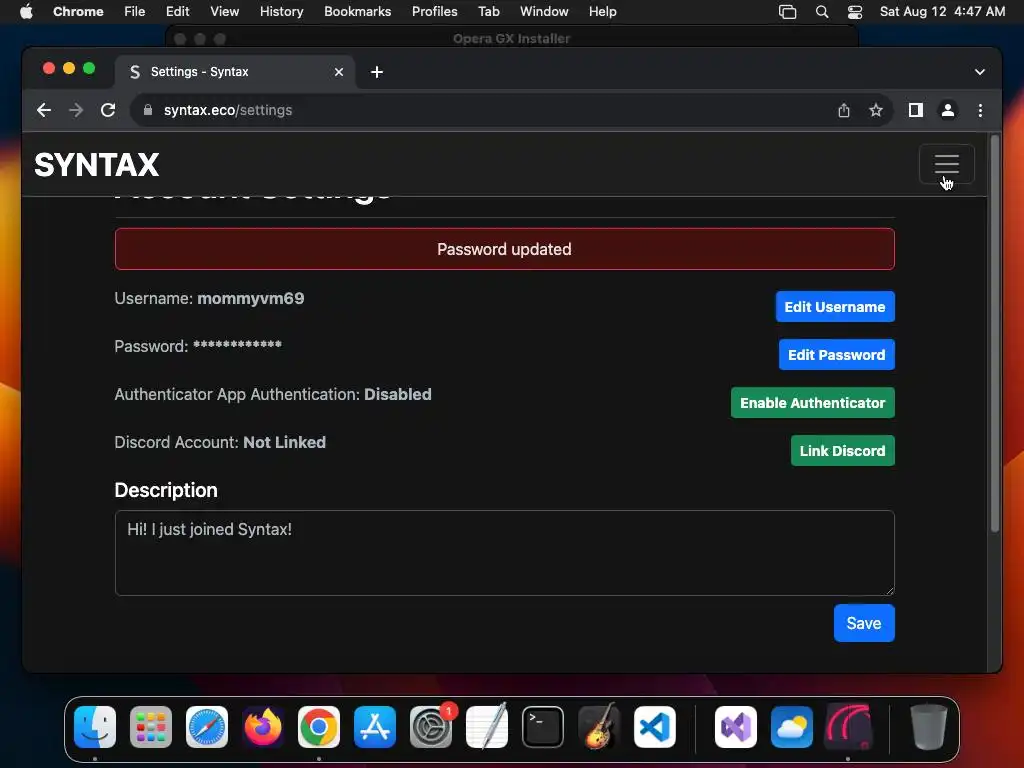This screenshot has height=768, width=1024.
Task: Open the weather cloud app in Dock
Action: tap(792, 727)
